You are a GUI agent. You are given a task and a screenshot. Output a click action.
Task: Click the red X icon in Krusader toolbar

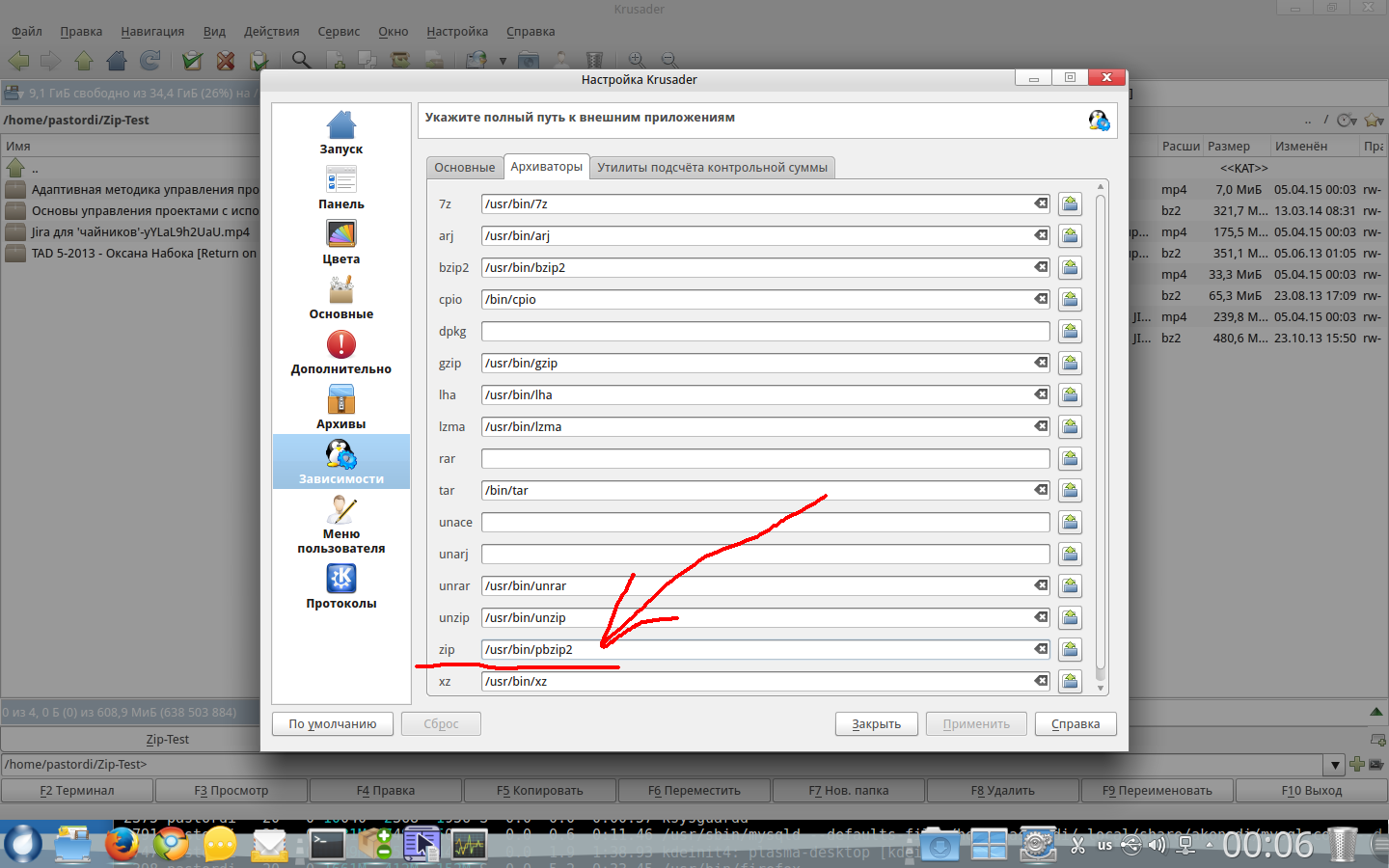pyautogui.click(x=226, y=61)
